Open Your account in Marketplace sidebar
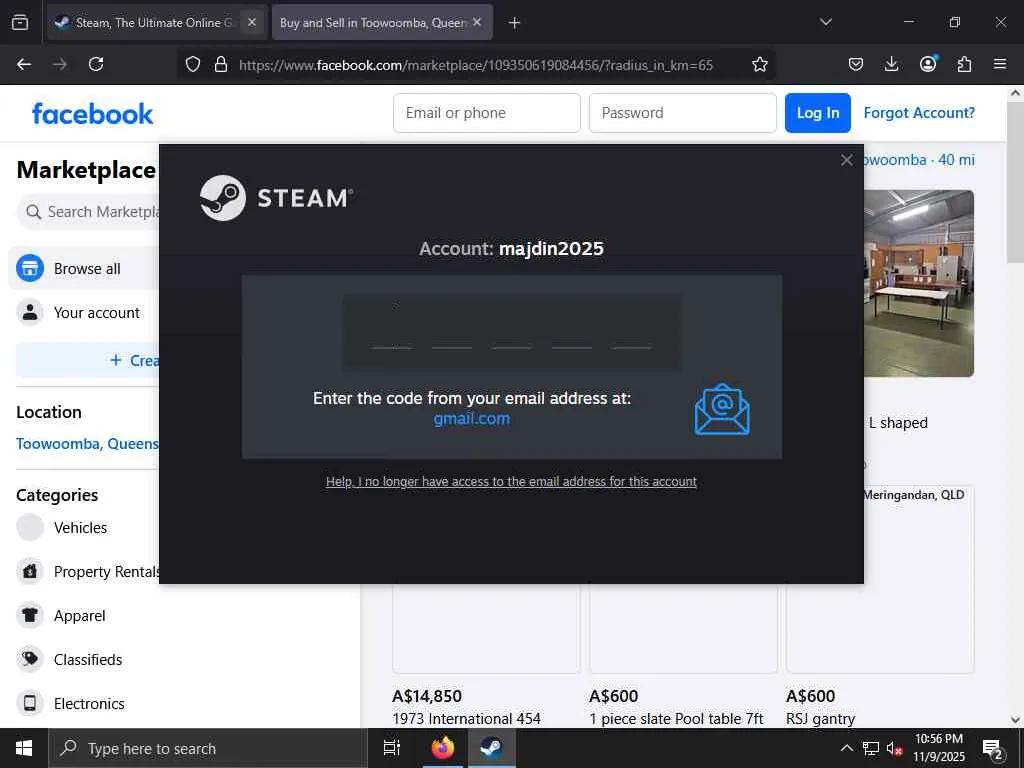 pos(85,312)
